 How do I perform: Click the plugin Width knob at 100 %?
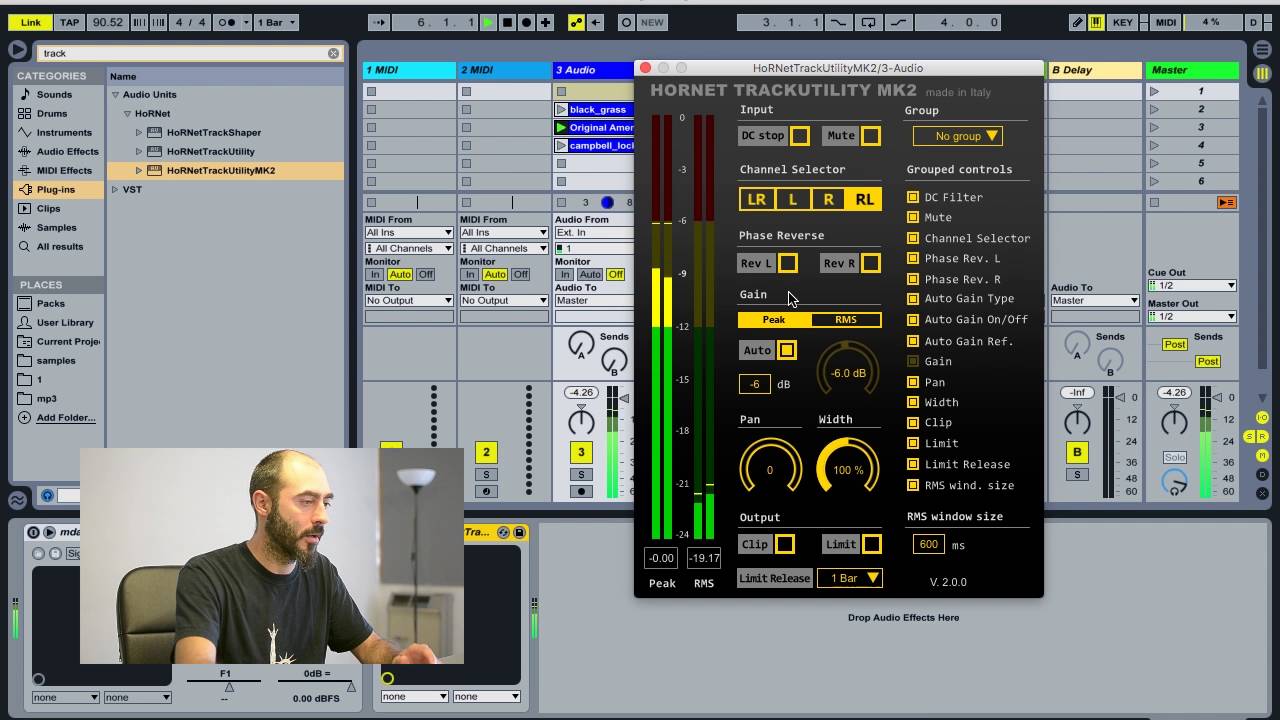(848, 466)
